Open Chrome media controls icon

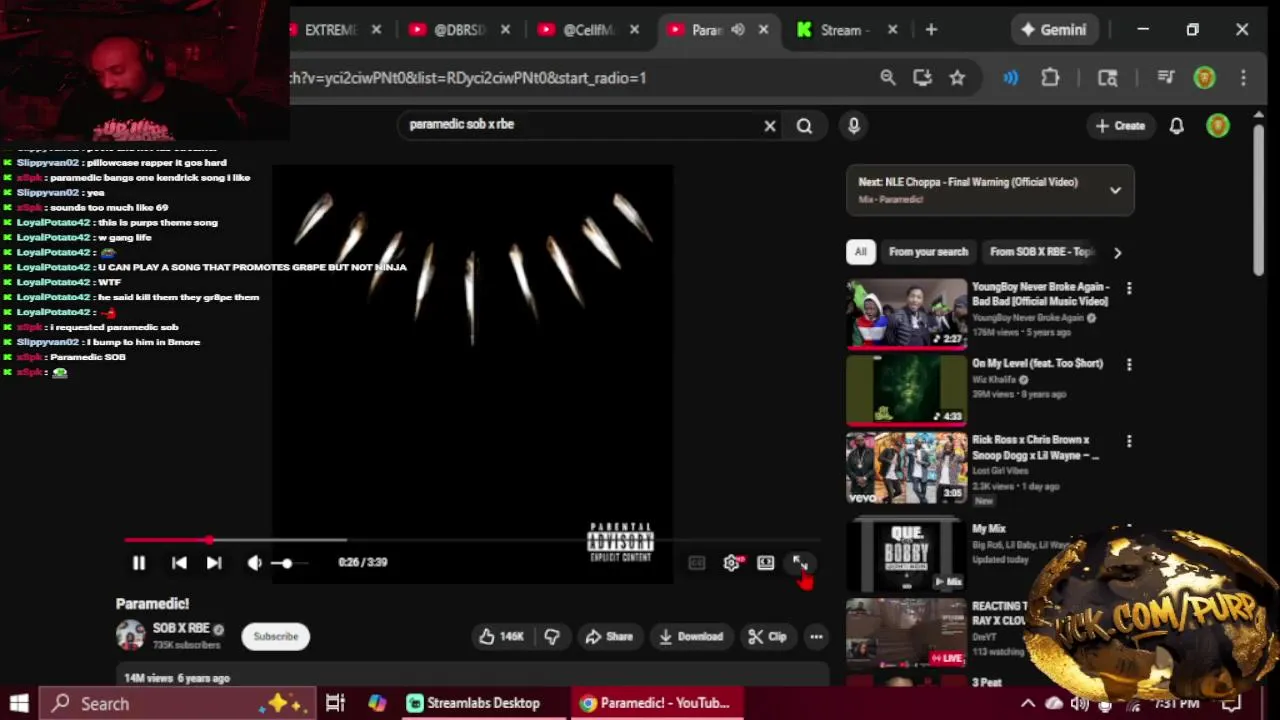click(x=1166, y=77)
